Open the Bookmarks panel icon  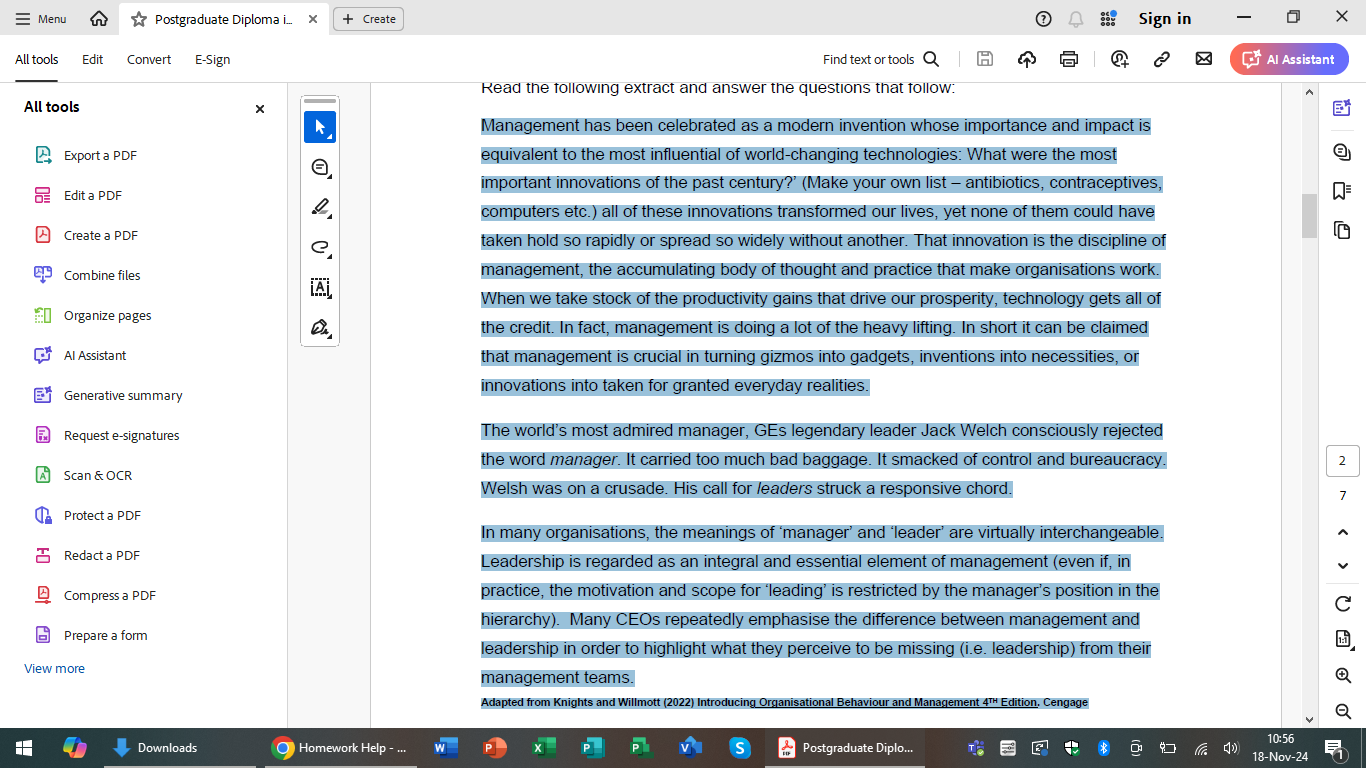coord(1342,191)
